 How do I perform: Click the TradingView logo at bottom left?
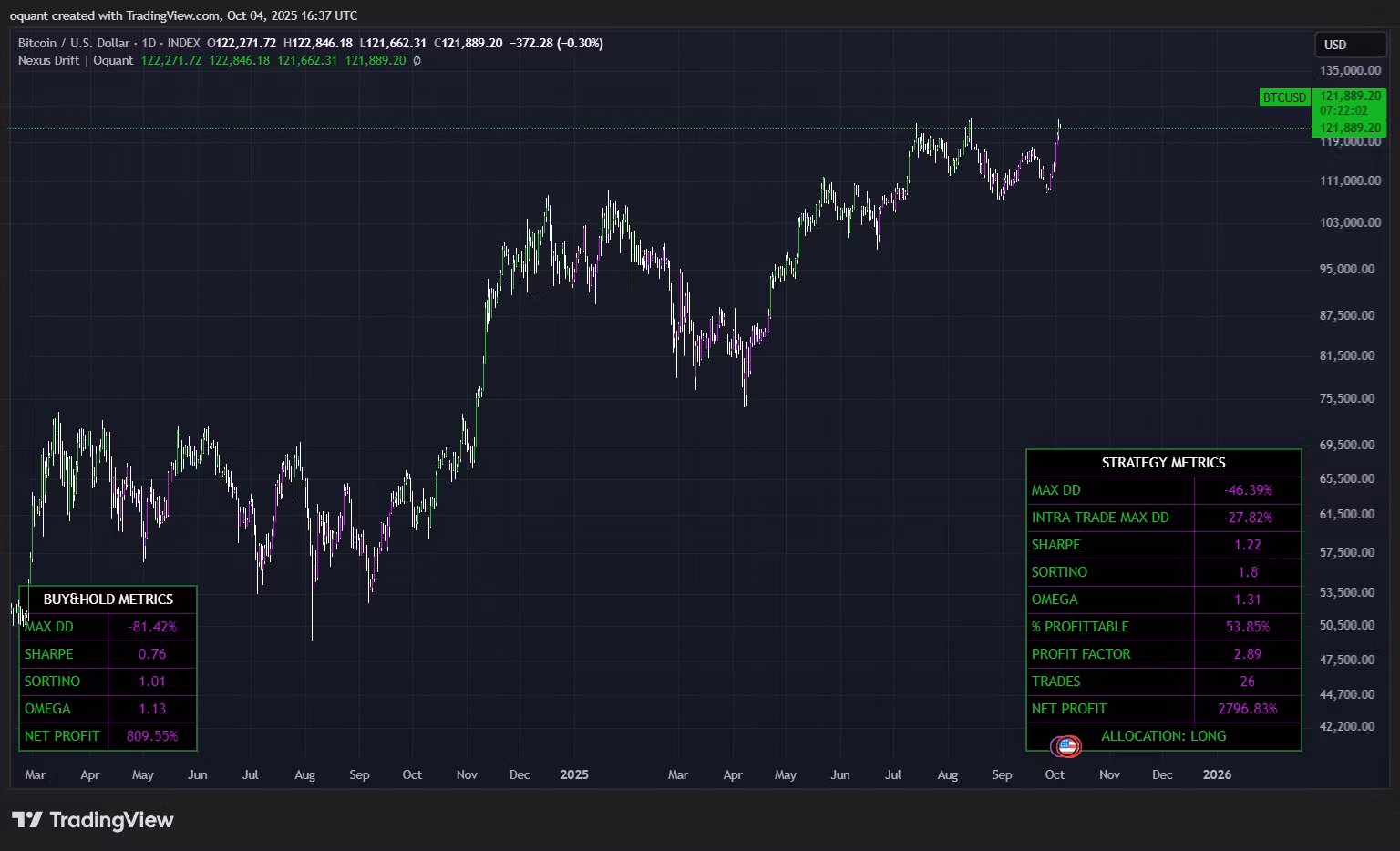tap(92, 820)
